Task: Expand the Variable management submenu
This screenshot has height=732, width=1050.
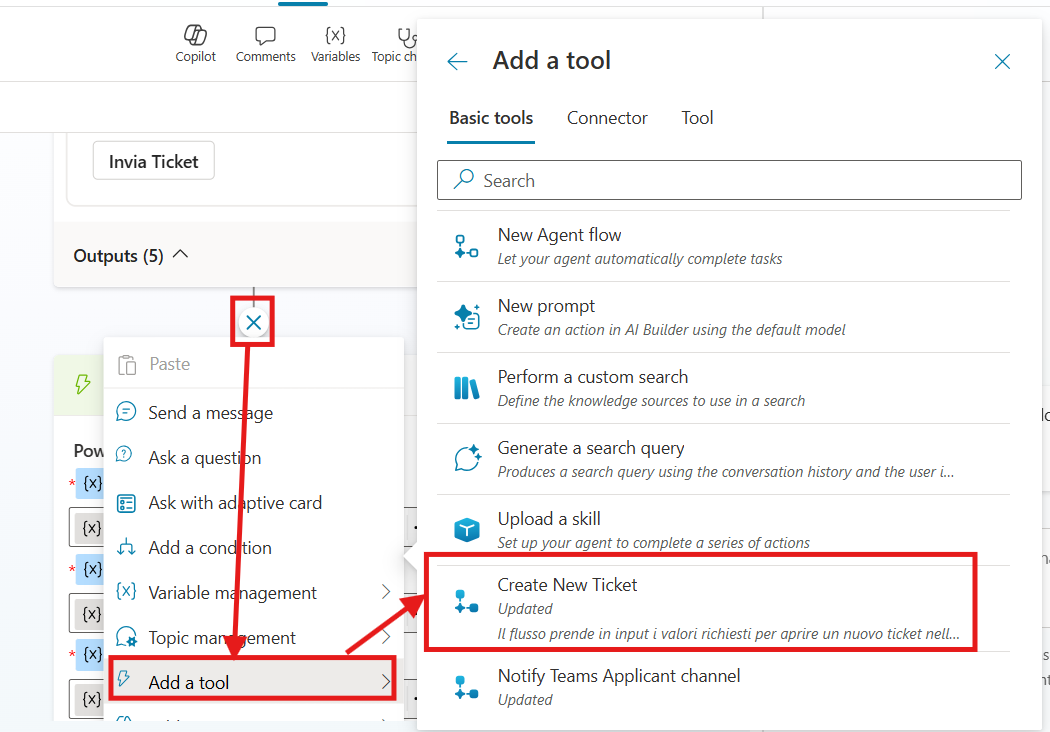Action: [386, 593]
